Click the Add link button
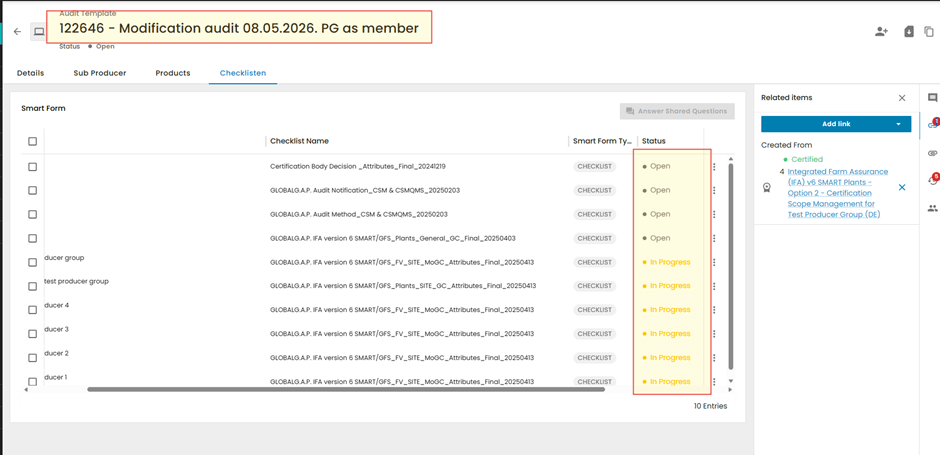940x455 pixels. pyautogui.click(x=836, y=124)
